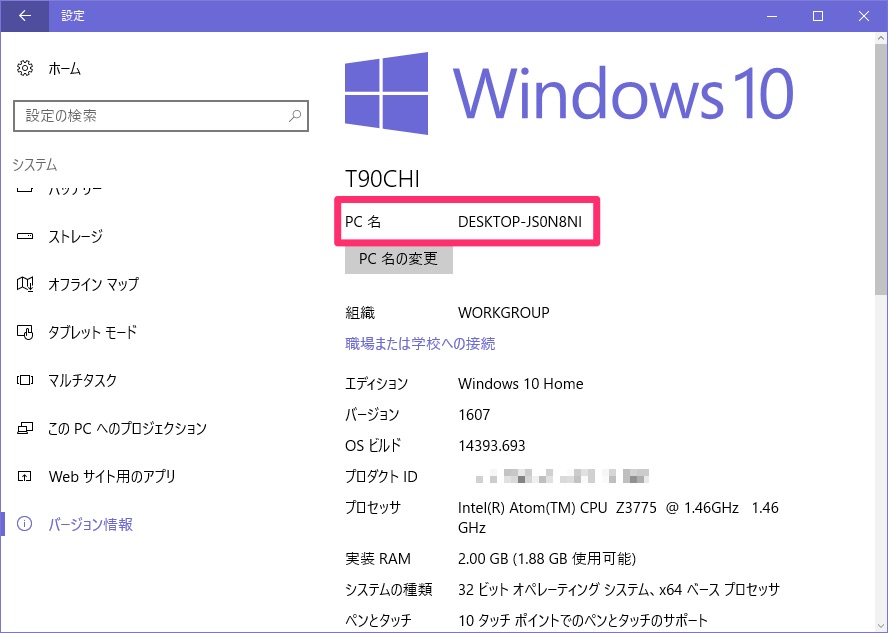
Task: Select the Projecting to this PC icon
Action: click(24, 428)
